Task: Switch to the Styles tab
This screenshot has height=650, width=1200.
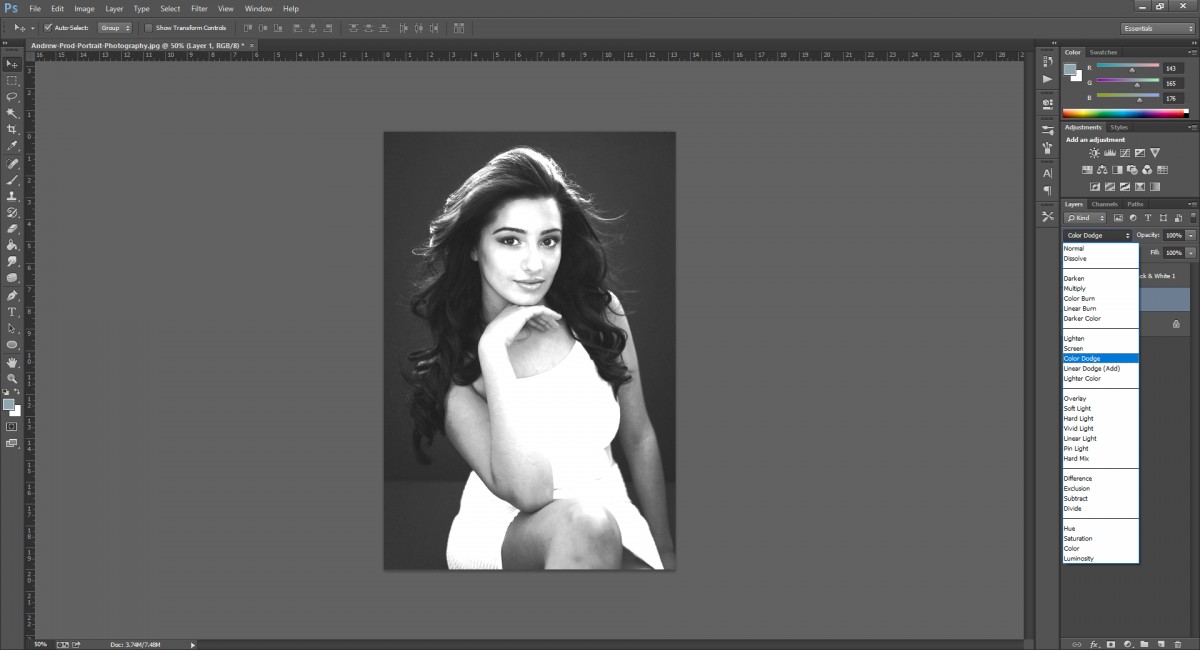Action: tap(1119, 127)
